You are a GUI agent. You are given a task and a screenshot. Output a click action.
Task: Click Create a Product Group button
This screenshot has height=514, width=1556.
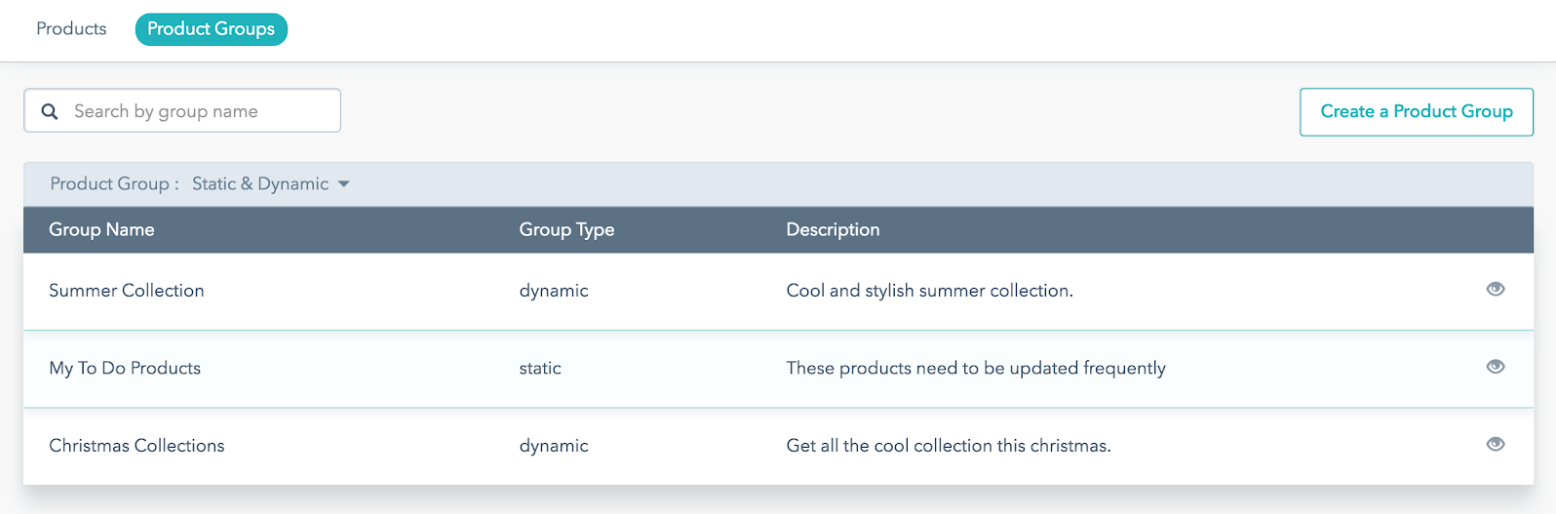click(1416, 111)
